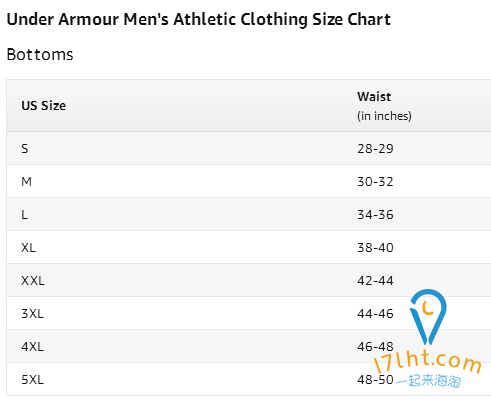Click the 42-44 waist value

pos(375,281)
